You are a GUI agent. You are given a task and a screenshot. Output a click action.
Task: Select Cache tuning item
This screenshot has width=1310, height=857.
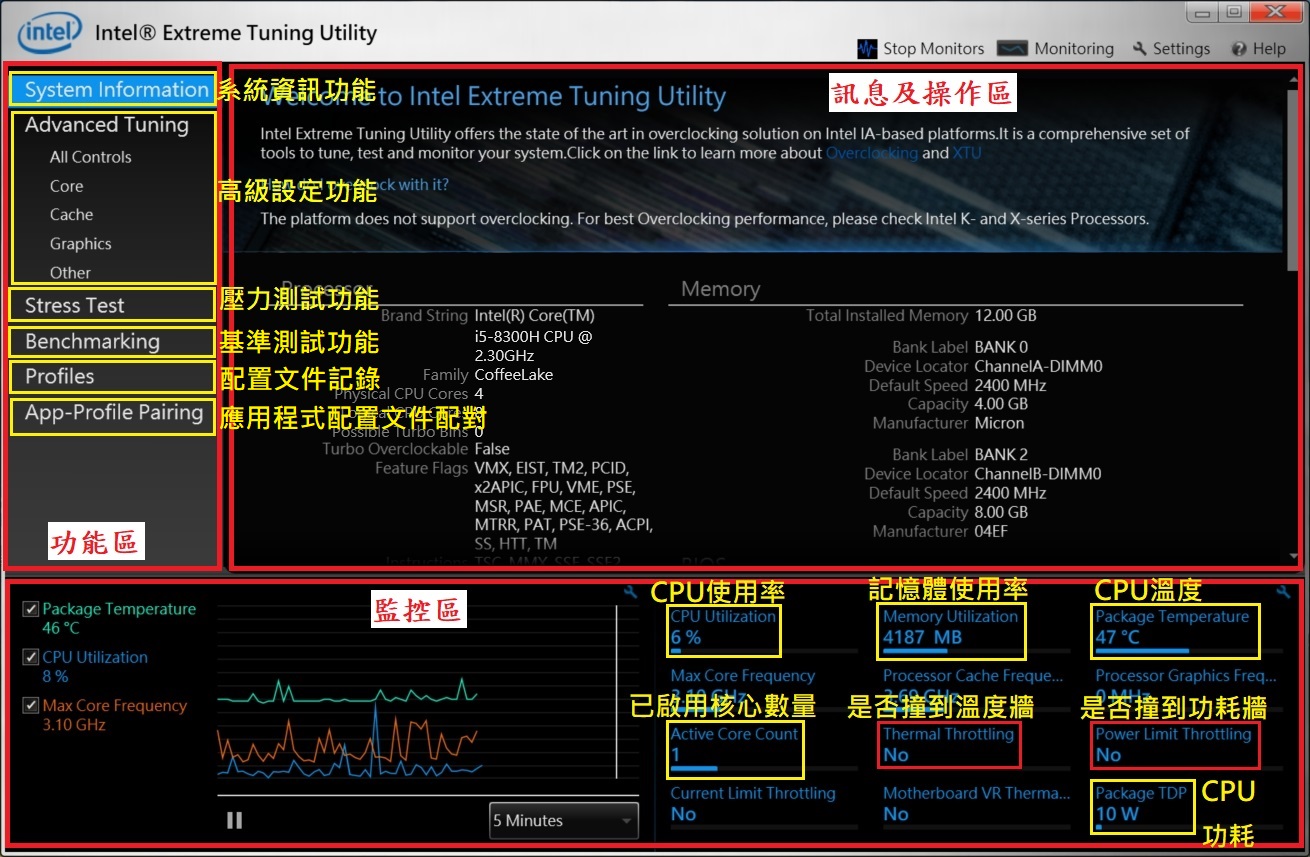71,214
